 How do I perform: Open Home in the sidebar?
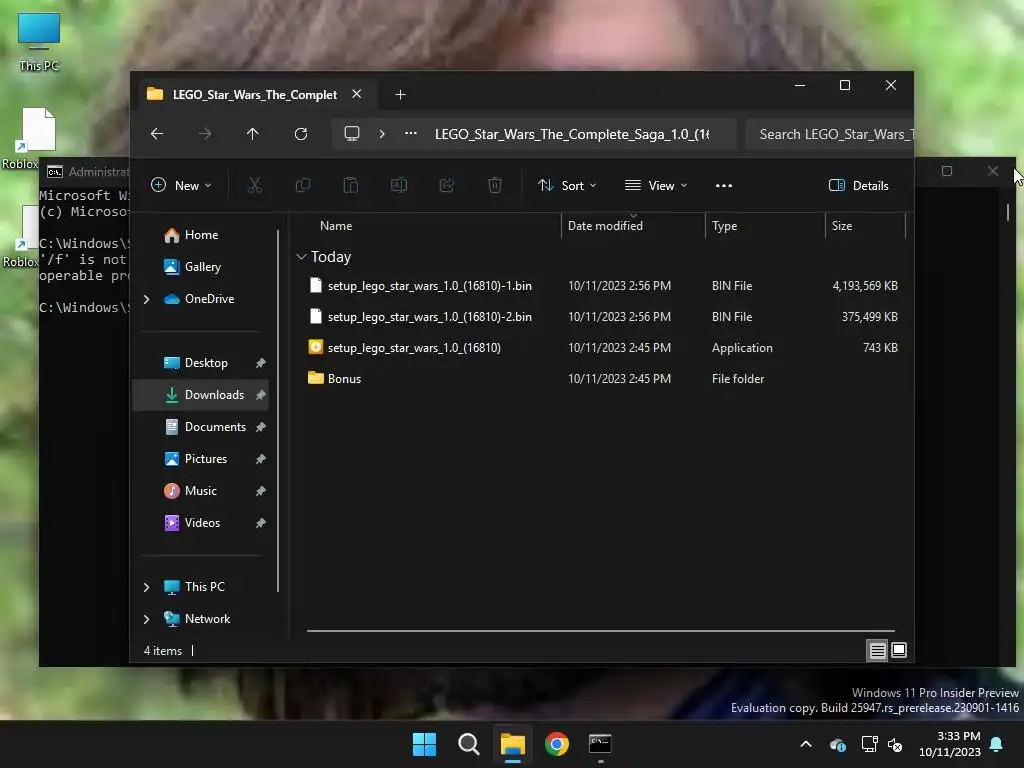tap(201, 235)
